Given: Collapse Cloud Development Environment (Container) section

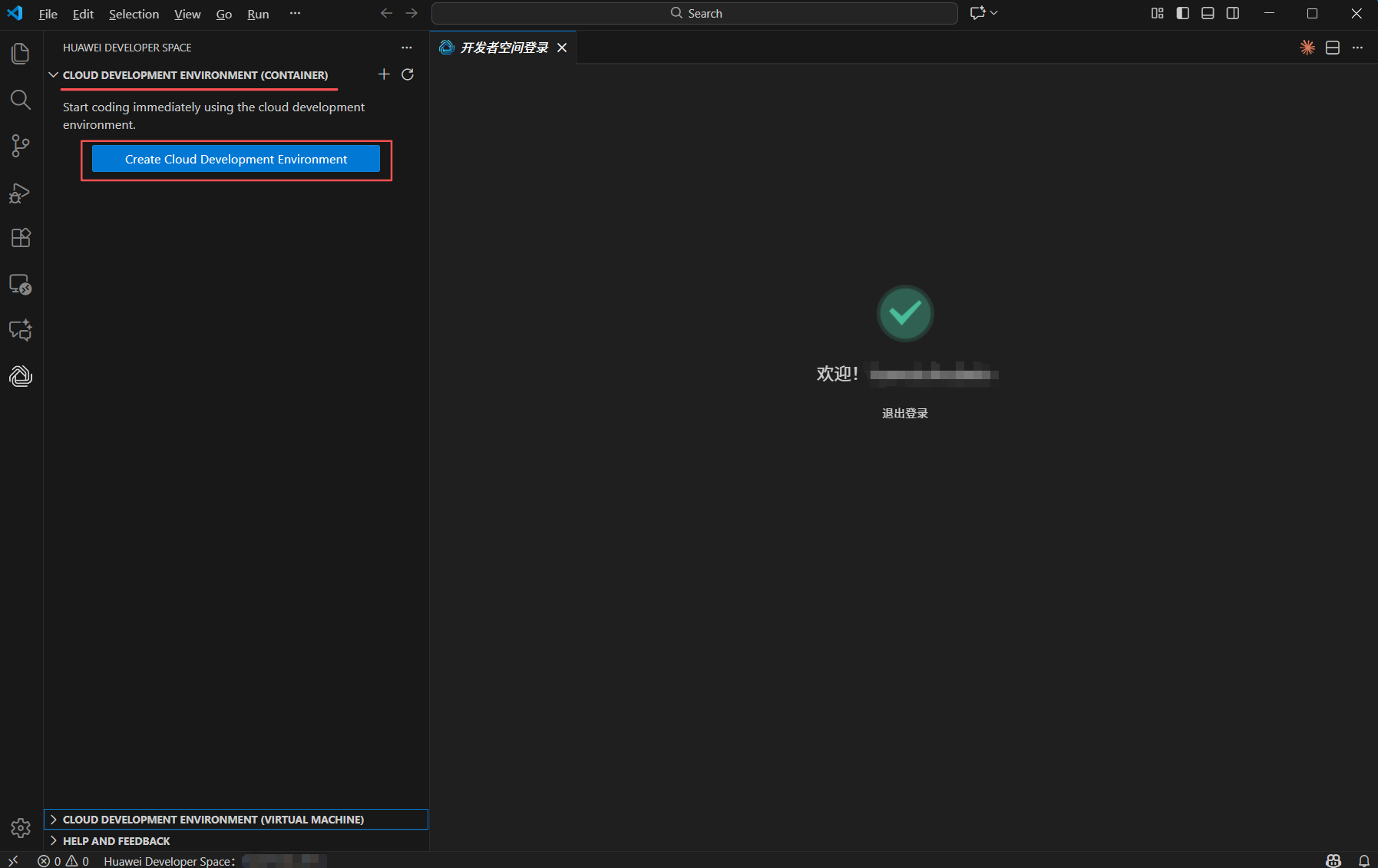Looking at the screenshot, I should pos(195,75).
